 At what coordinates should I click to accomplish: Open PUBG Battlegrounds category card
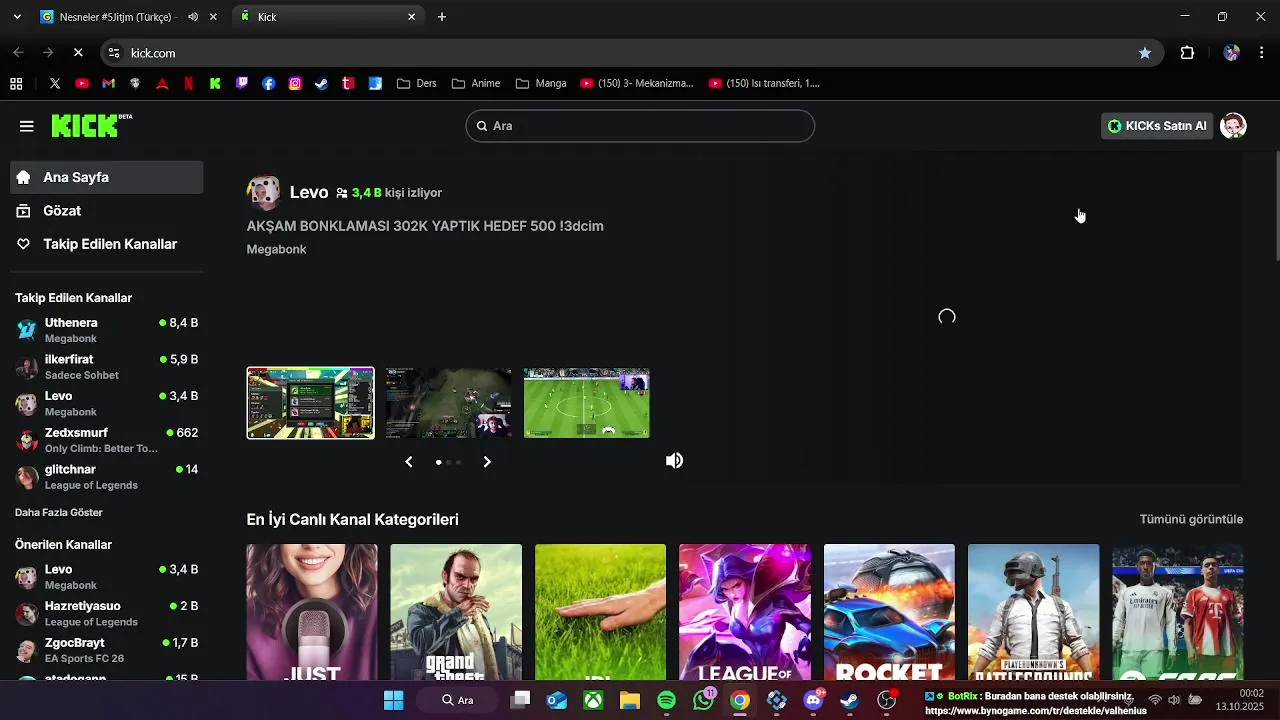point(1033,612)
